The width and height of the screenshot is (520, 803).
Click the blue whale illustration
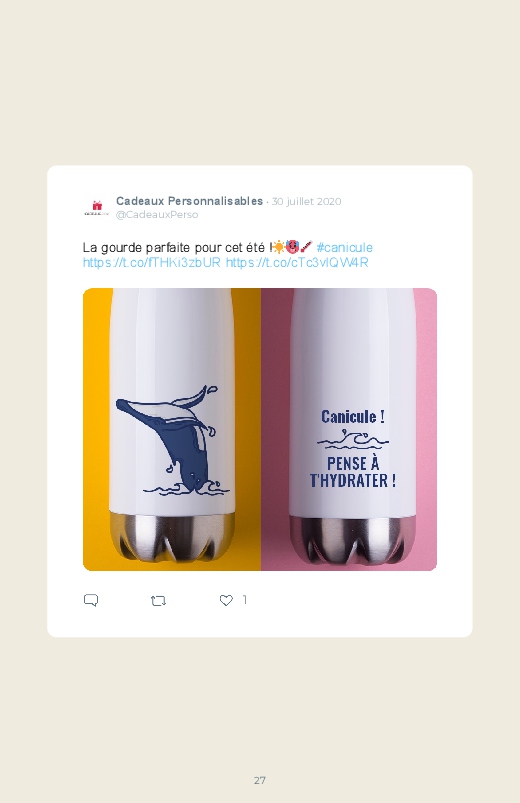point(172,441)
